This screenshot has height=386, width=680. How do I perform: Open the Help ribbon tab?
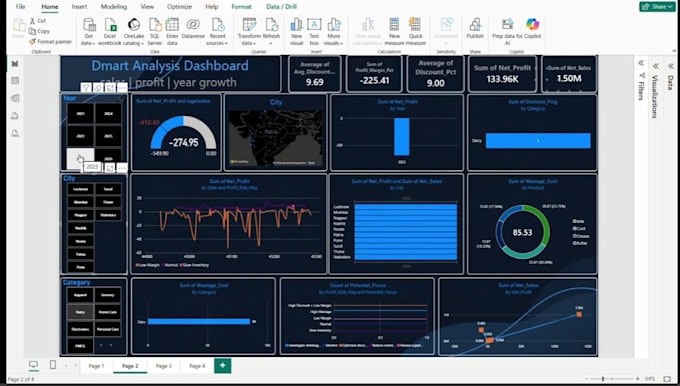tap(212, 7)
